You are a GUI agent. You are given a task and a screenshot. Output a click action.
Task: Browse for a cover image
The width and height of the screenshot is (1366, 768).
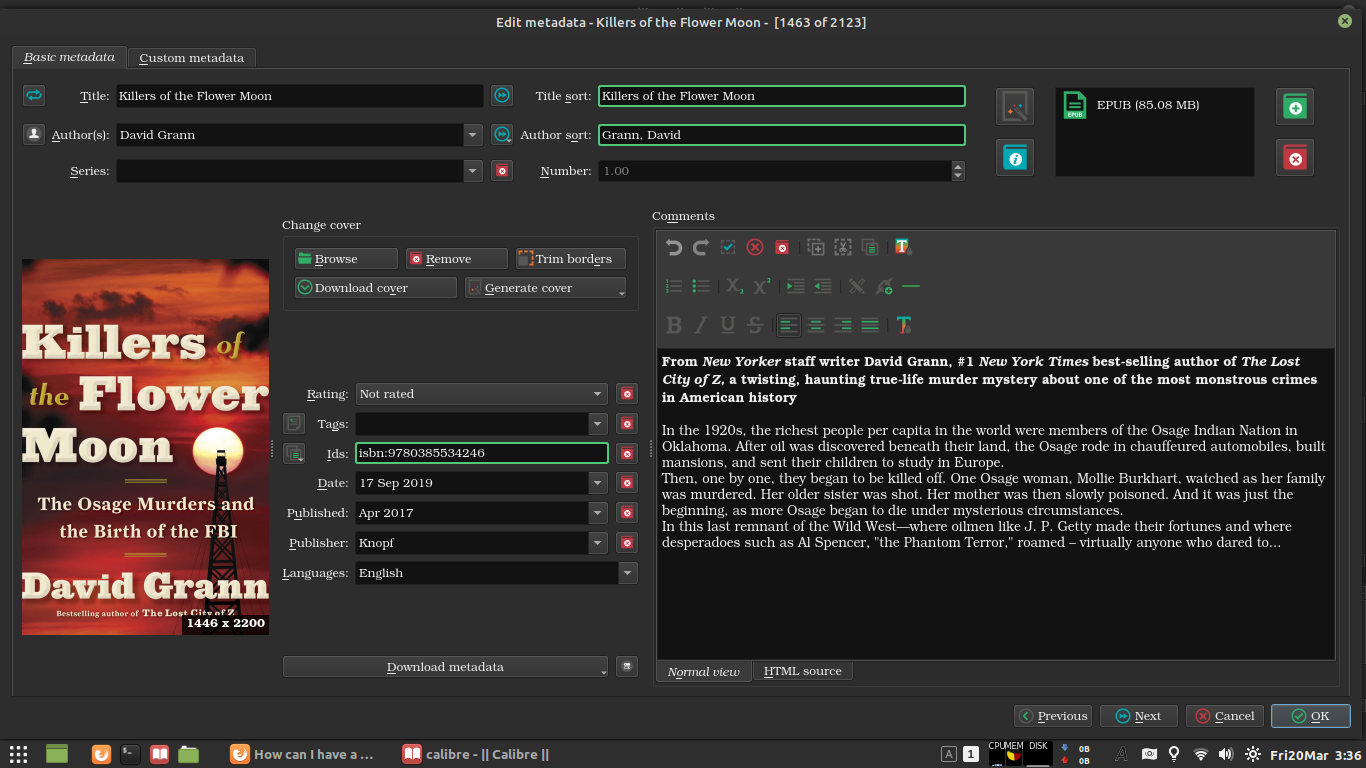point(346,259)
